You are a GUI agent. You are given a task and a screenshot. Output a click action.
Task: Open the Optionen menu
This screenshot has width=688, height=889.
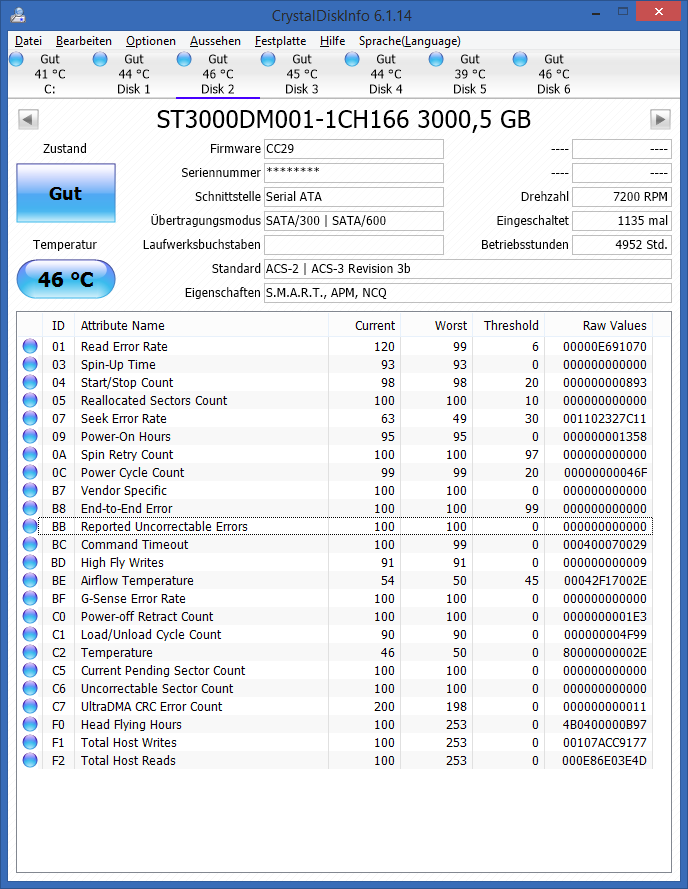(151, 41)
